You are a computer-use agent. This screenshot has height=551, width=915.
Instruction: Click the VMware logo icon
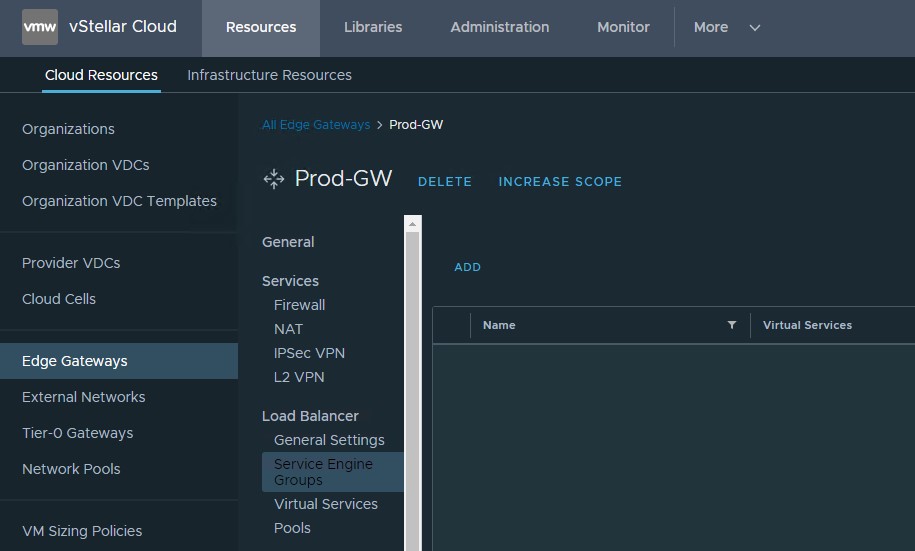pyautogui.click(x=39, y=27)
